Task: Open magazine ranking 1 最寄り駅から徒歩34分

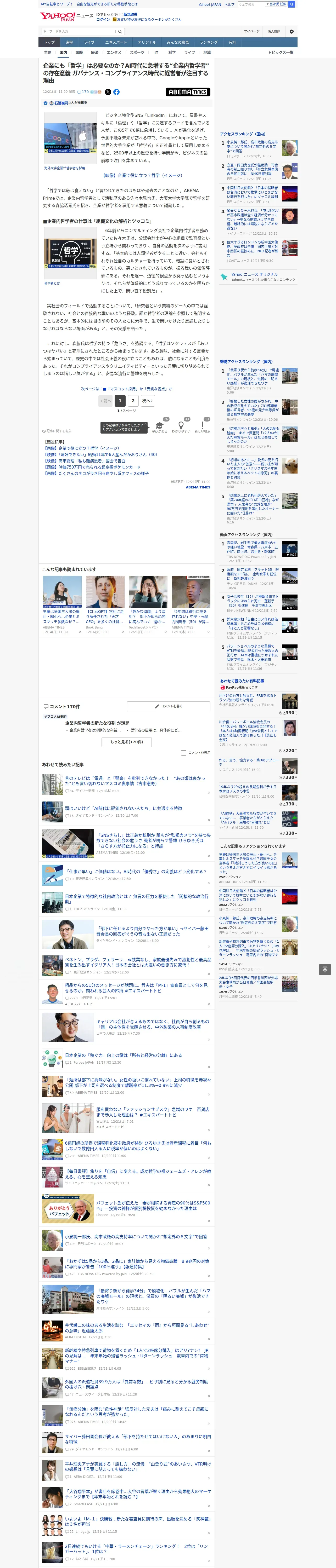Action: pyautogui.click(x=253, y=377)
